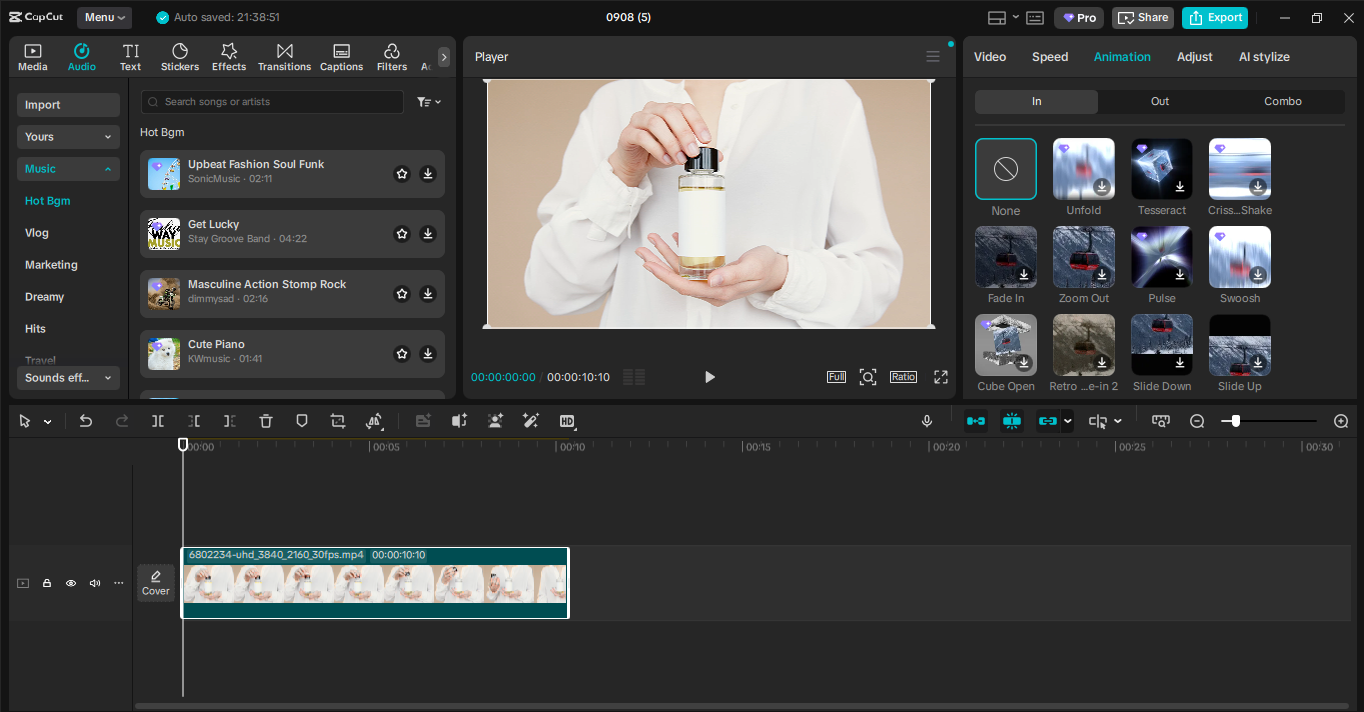The height and width of the screenshot is (712, 1364).
Task: Lock the main video track
Action: pyautogui.click(x=47, y=583)
